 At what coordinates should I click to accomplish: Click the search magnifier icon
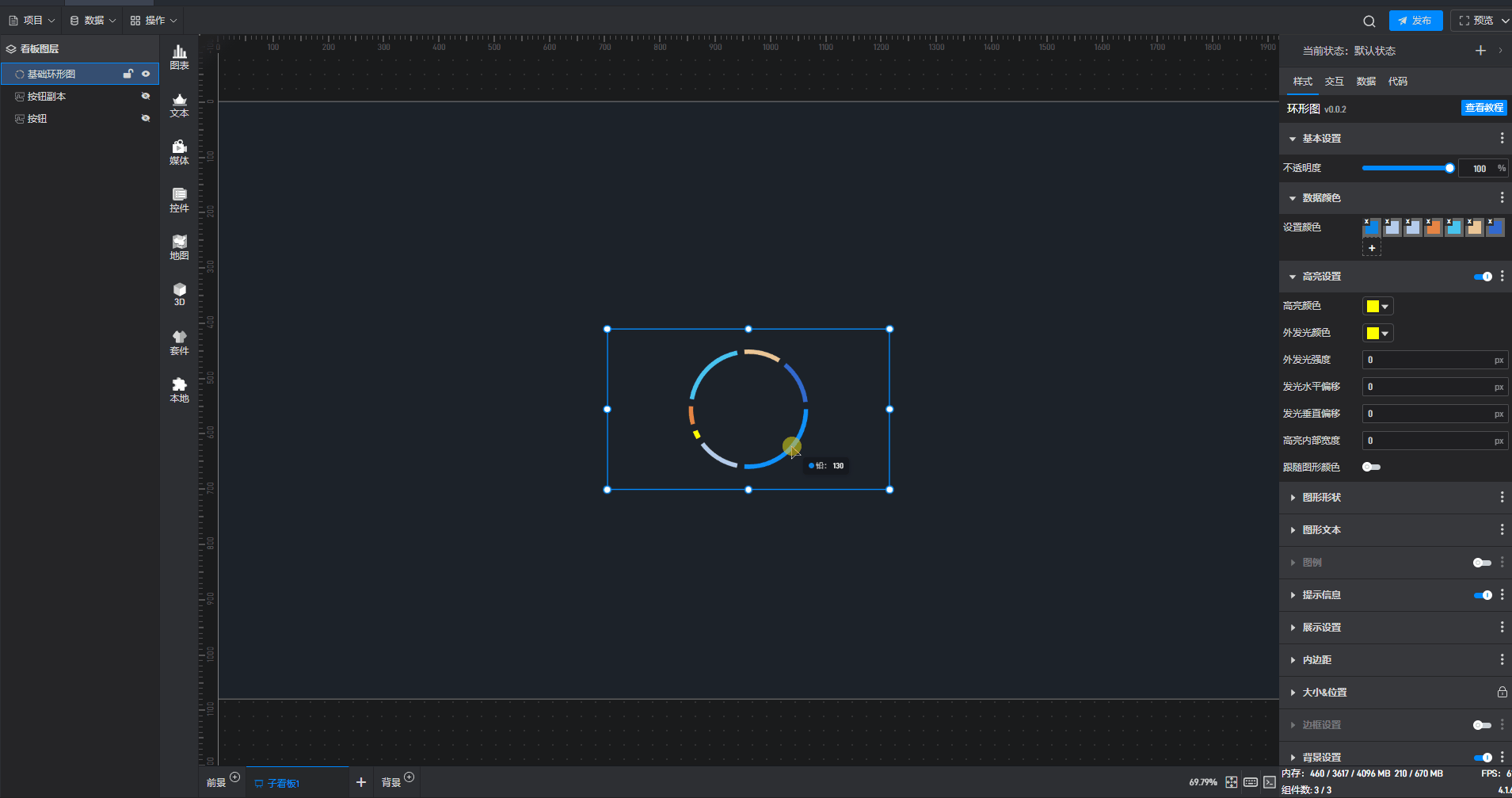(1369, 21)
